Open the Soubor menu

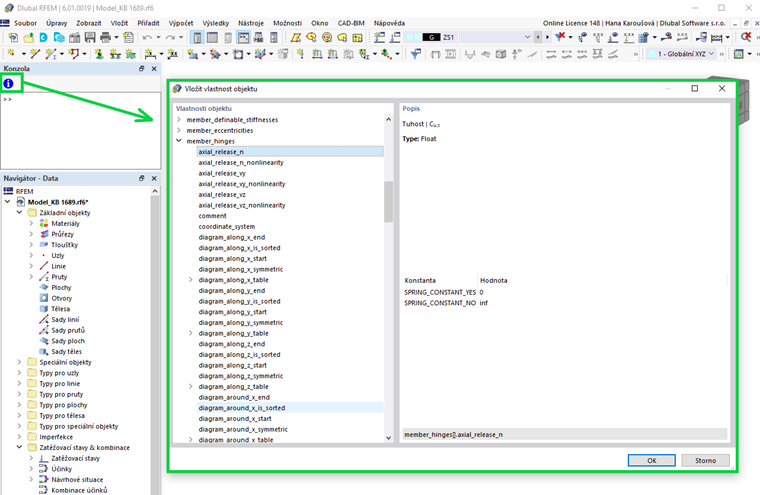25,23
